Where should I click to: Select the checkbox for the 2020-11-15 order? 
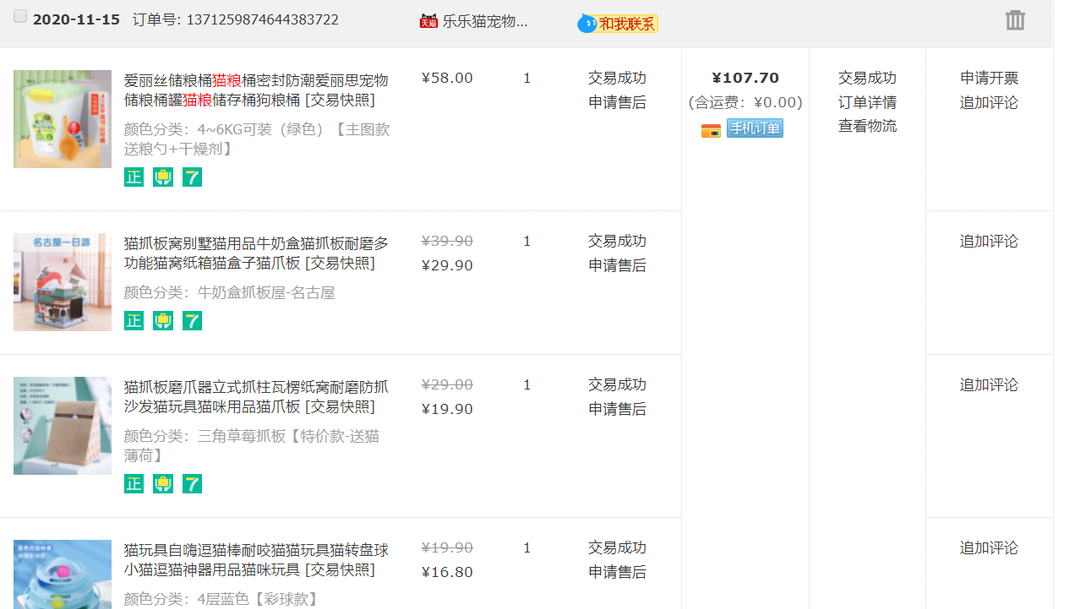[20, 18]
